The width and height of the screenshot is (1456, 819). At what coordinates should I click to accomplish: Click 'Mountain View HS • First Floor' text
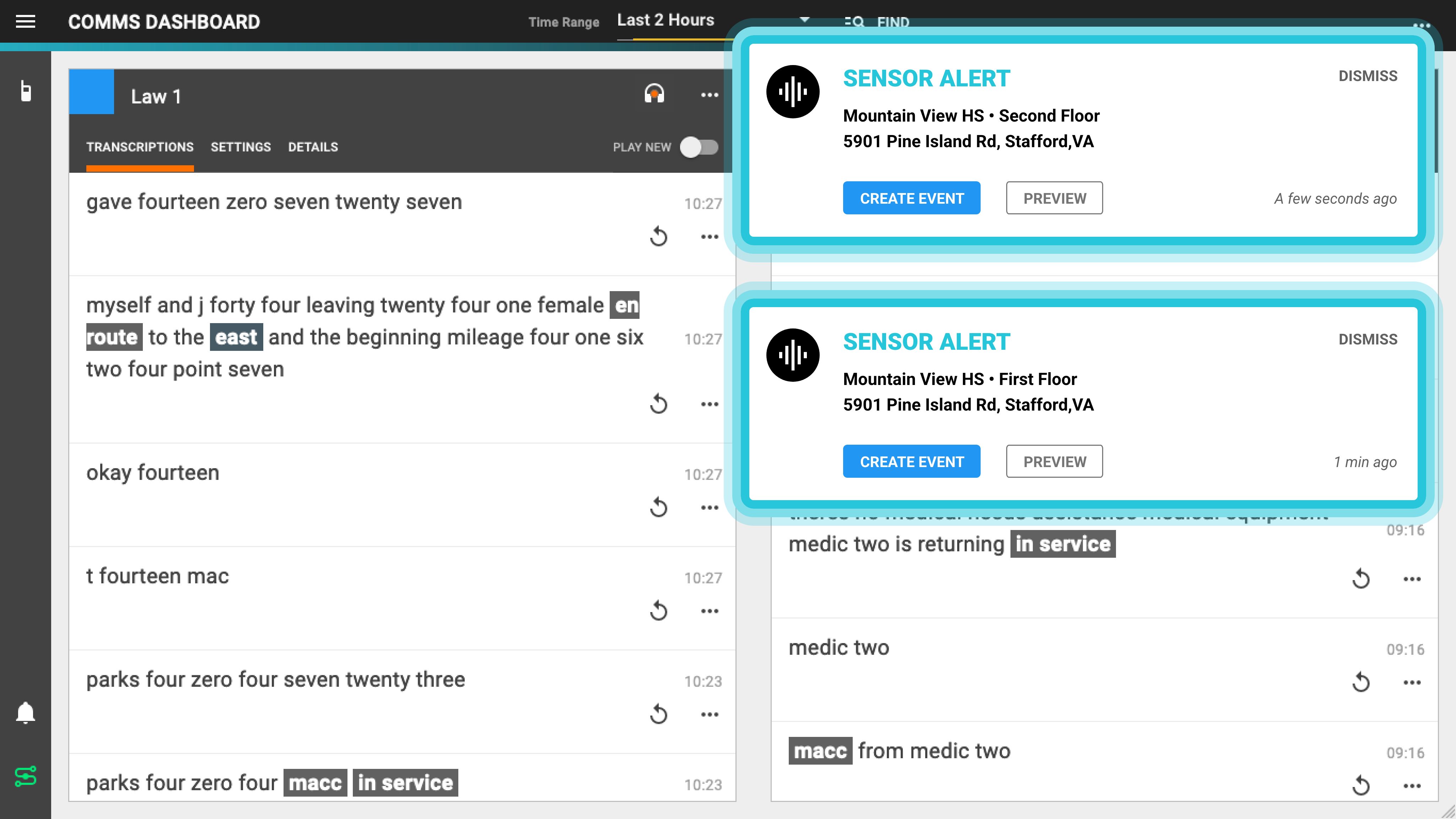pos(960,379)
